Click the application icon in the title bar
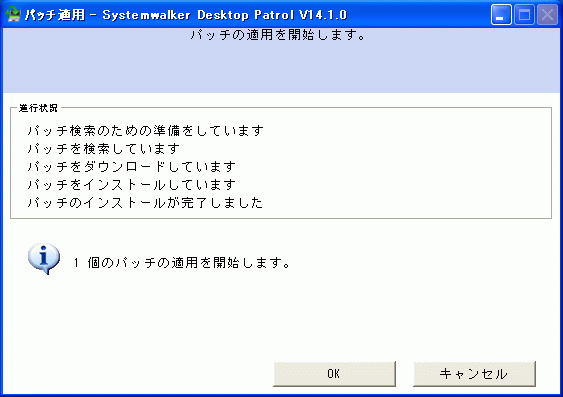Viewport: 563px width, 397px height. coord(13,14)
